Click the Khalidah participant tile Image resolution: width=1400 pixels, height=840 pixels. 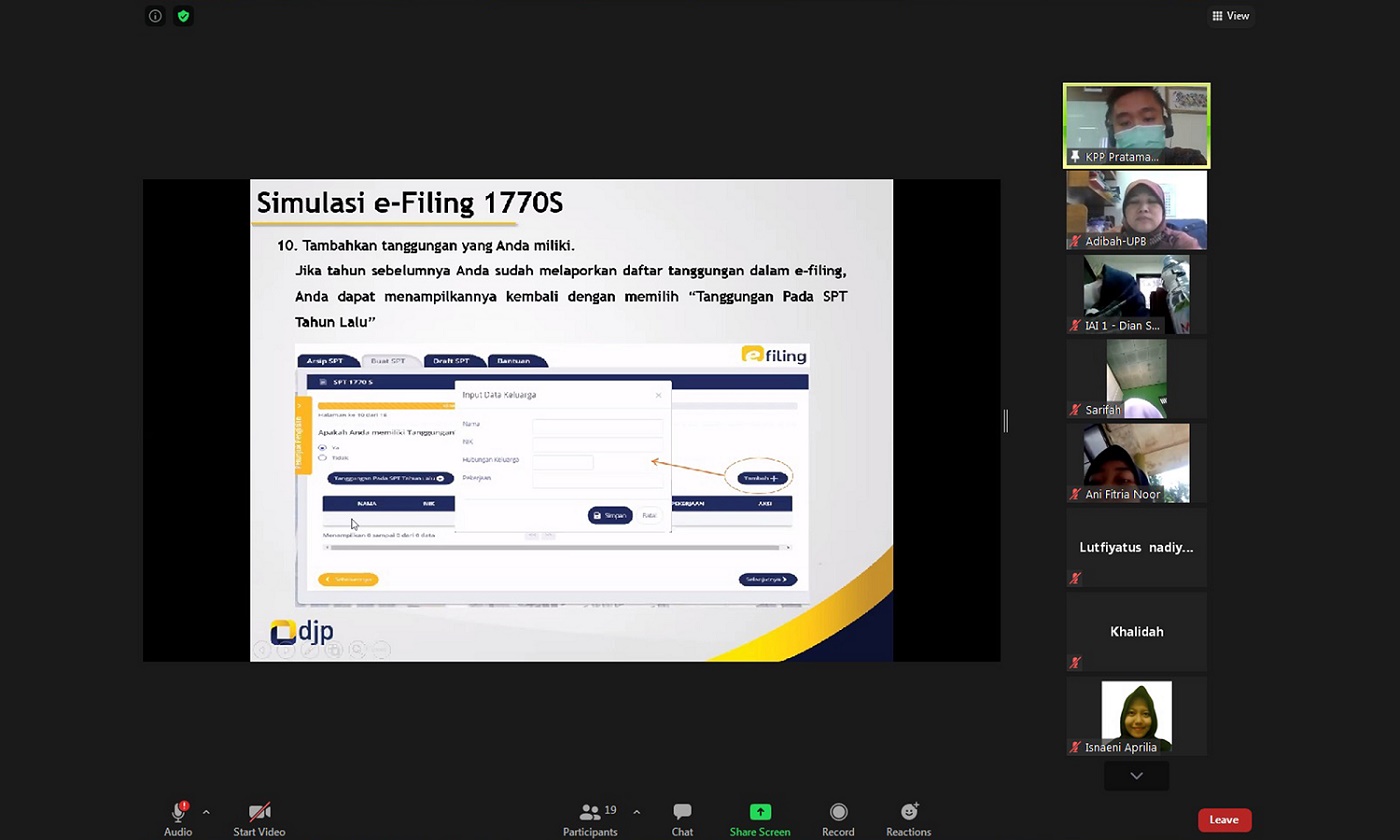tap(1136, 632)
